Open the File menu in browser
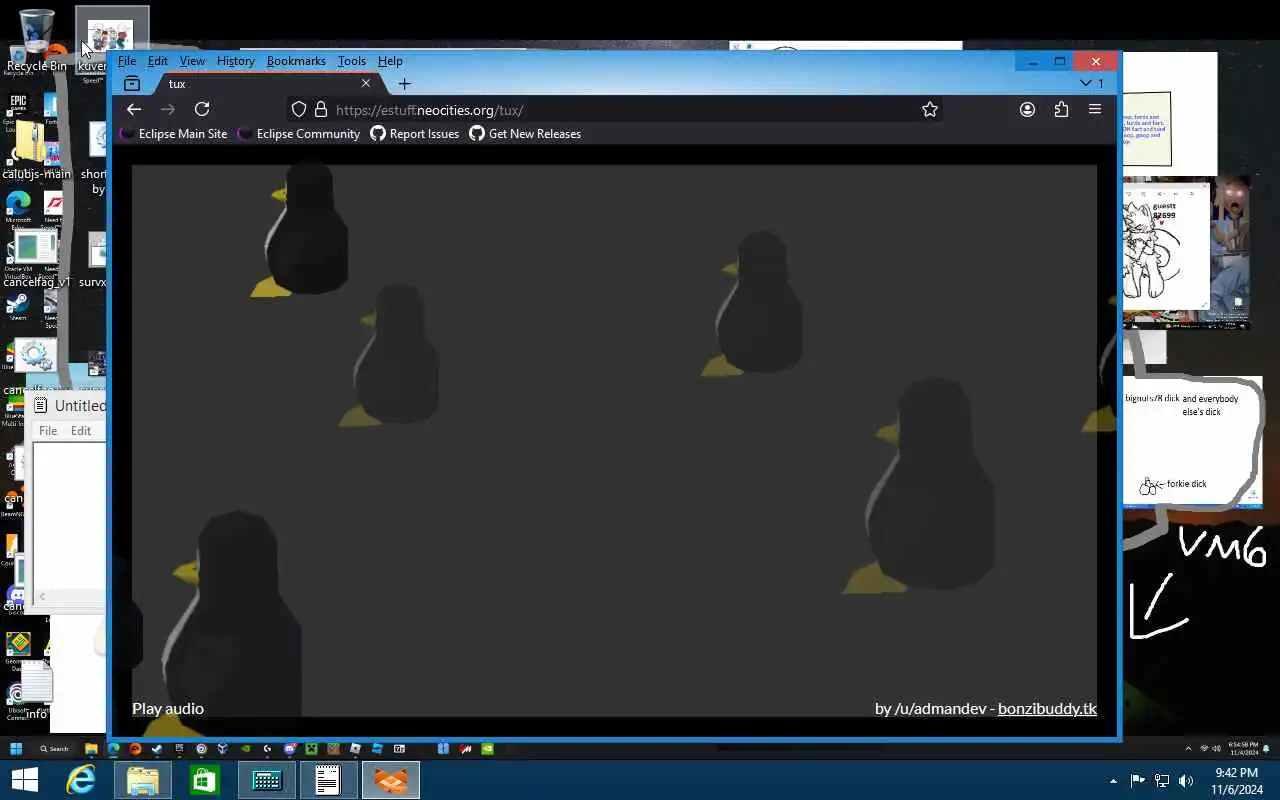The height and width of the screenshot is (800, 1280). click(x=127, y=61)
